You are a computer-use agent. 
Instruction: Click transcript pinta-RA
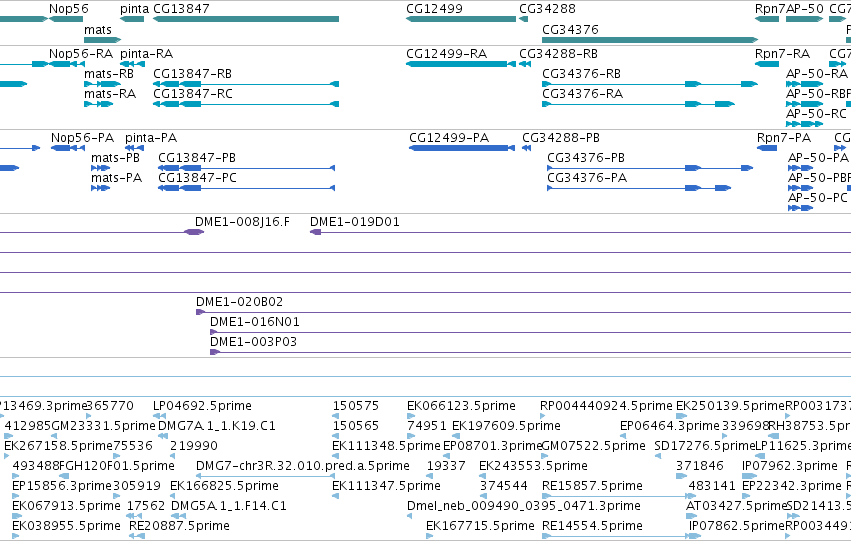[147, 54]
